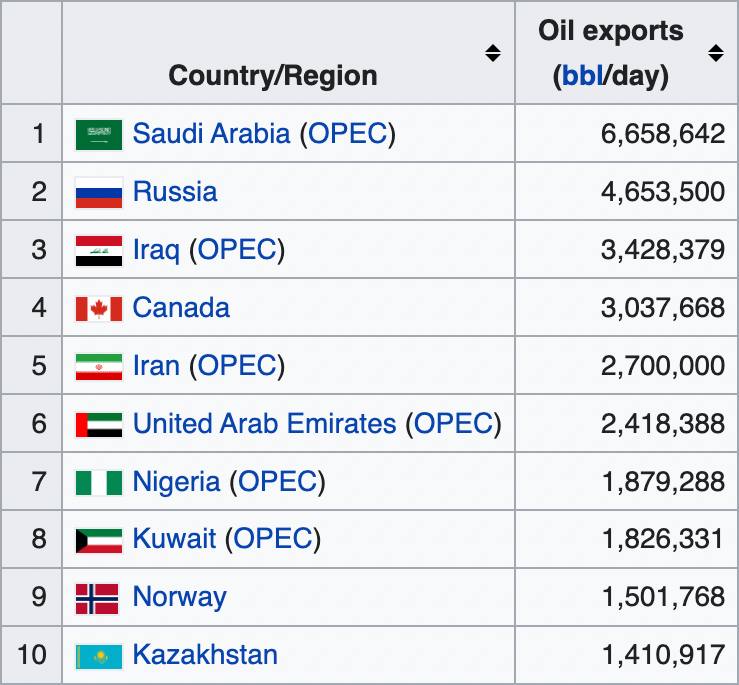Viewport: 739px width, 685px height.
Task: Click the Iran flag icon
Action: click(99, 367)
